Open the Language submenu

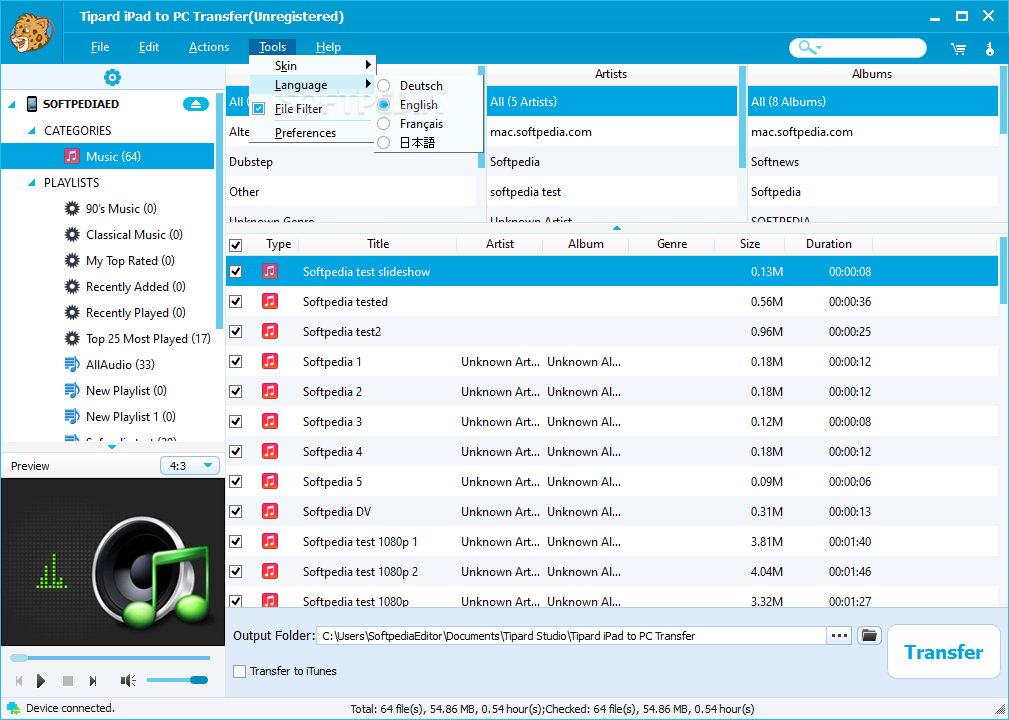312,85
